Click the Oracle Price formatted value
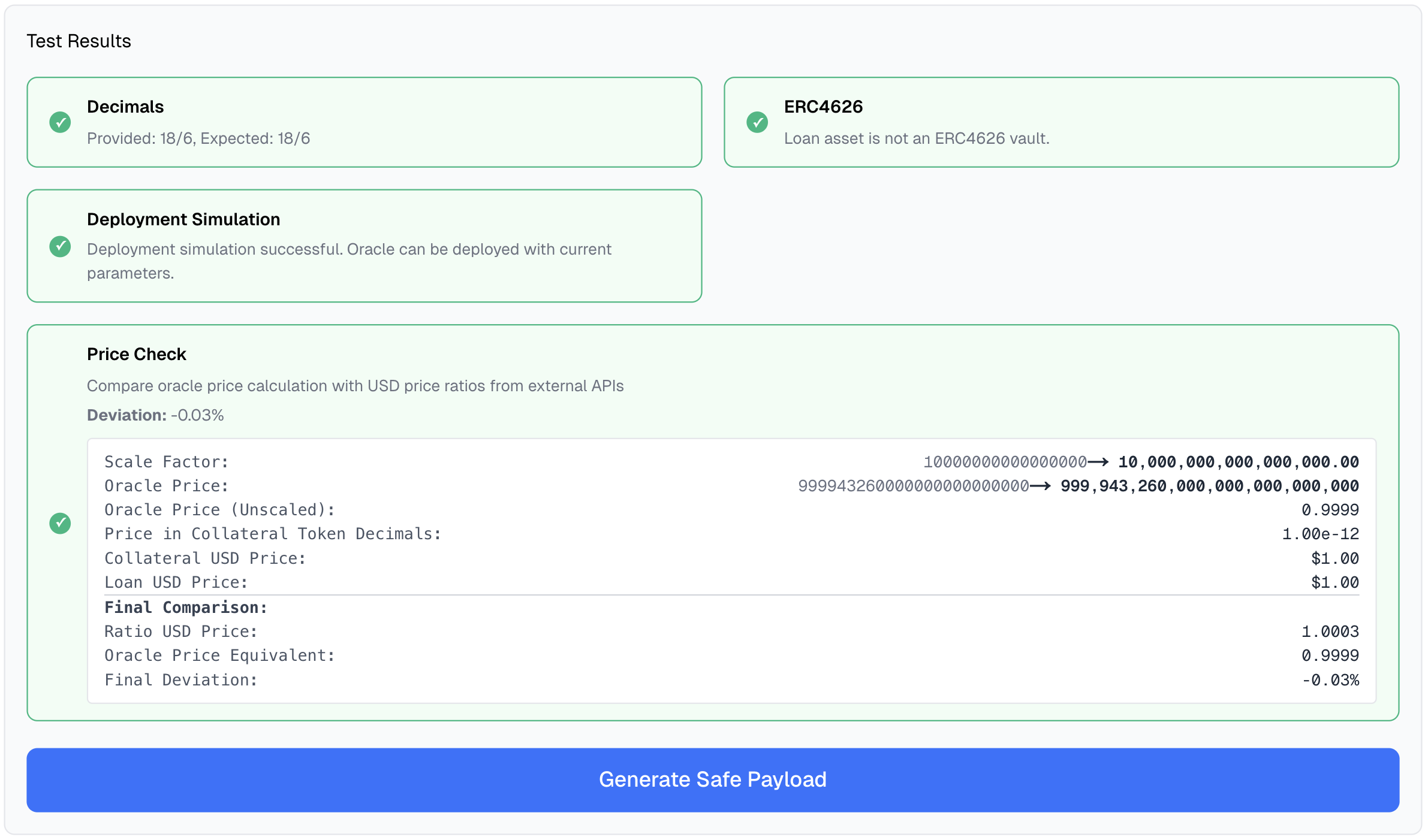The width and height of the screenshot is (1428, 840). tap(1209, 486)
